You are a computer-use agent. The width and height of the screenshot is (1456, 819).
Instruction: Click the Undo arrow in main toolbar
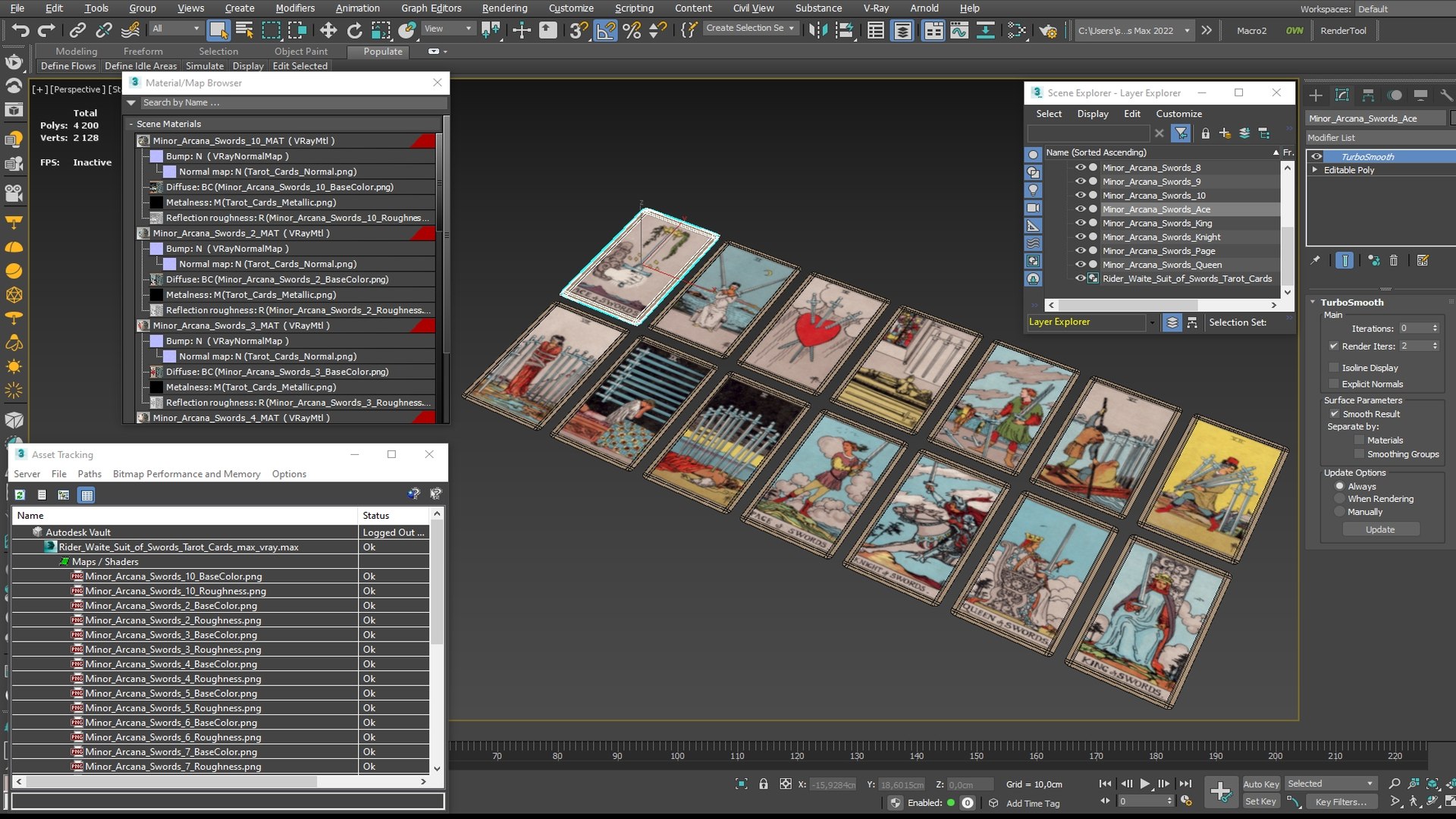[20, 30]
